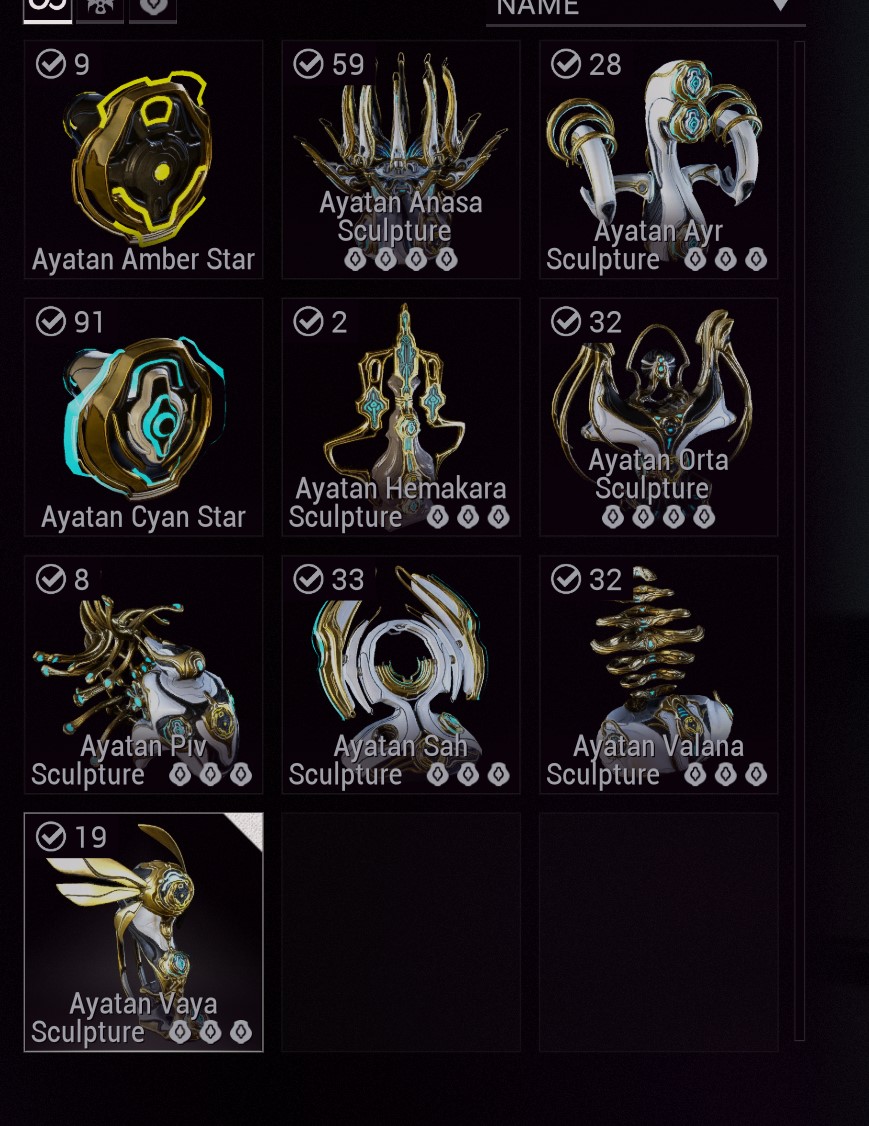Switch to the second inventory filter tab
This screenshot has height=1126, width=869.
click(100, 10)
